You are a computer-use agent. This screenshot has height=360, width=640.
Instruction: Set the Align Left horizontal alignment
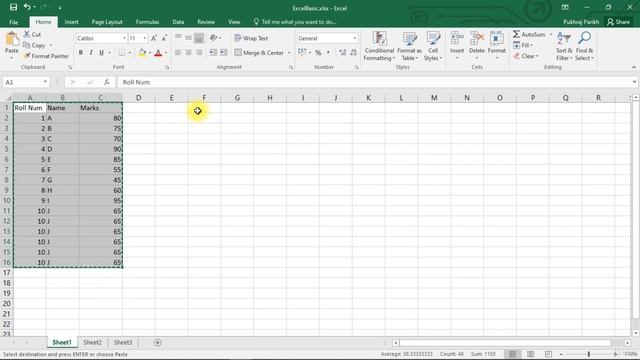tap(178, 53)
